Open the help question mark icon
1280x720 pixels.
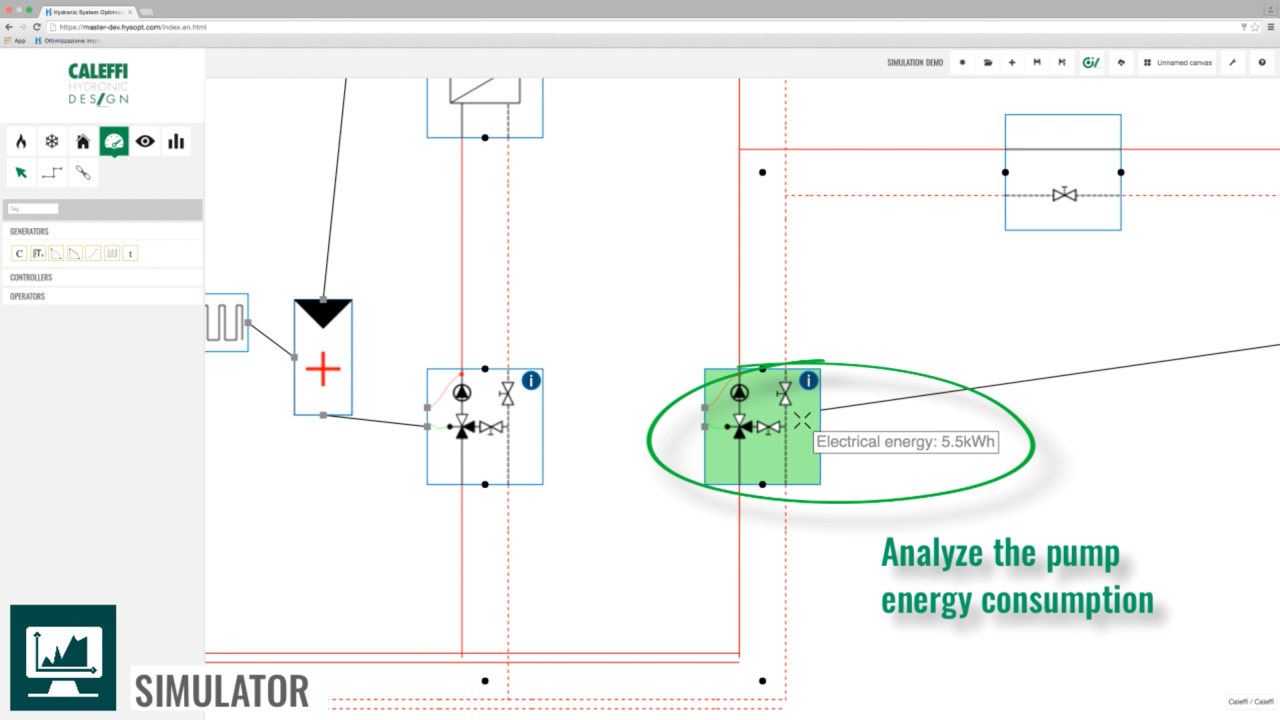[1263, 62]
